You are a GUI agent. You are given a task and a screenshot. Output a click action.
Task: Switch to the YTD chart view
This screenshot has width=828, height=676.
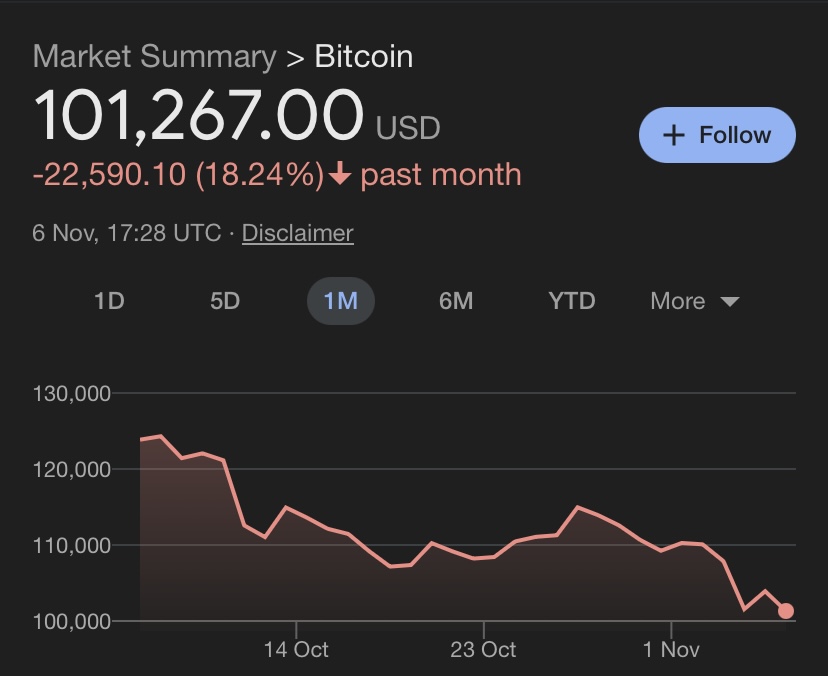(x=572, y=301)
